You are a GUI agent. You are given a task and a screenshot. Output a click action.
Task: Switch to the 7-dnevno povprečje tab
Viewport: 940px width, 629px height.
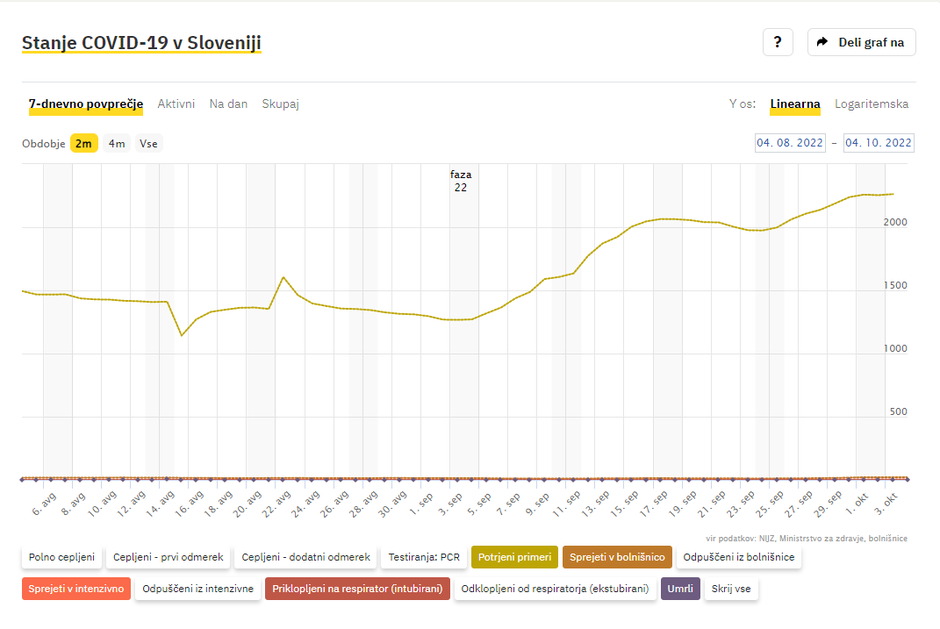tap(86, 104)
